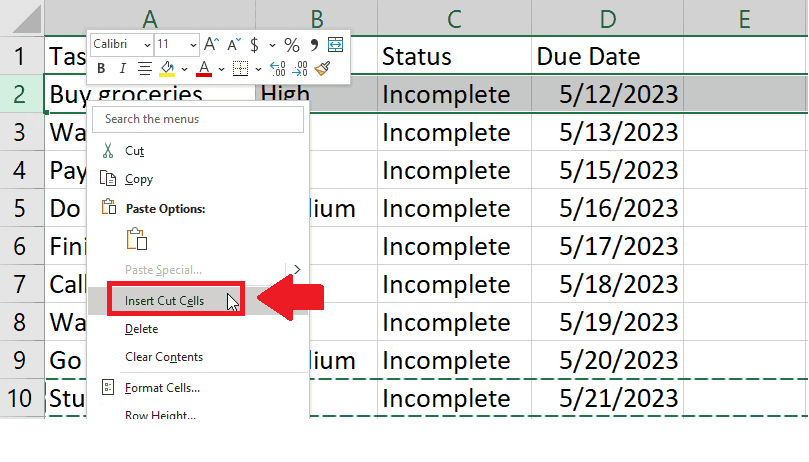Choose Copy from context menu
Image resolution: width=809 pixels, height=462 pixels.
(139, 179)
